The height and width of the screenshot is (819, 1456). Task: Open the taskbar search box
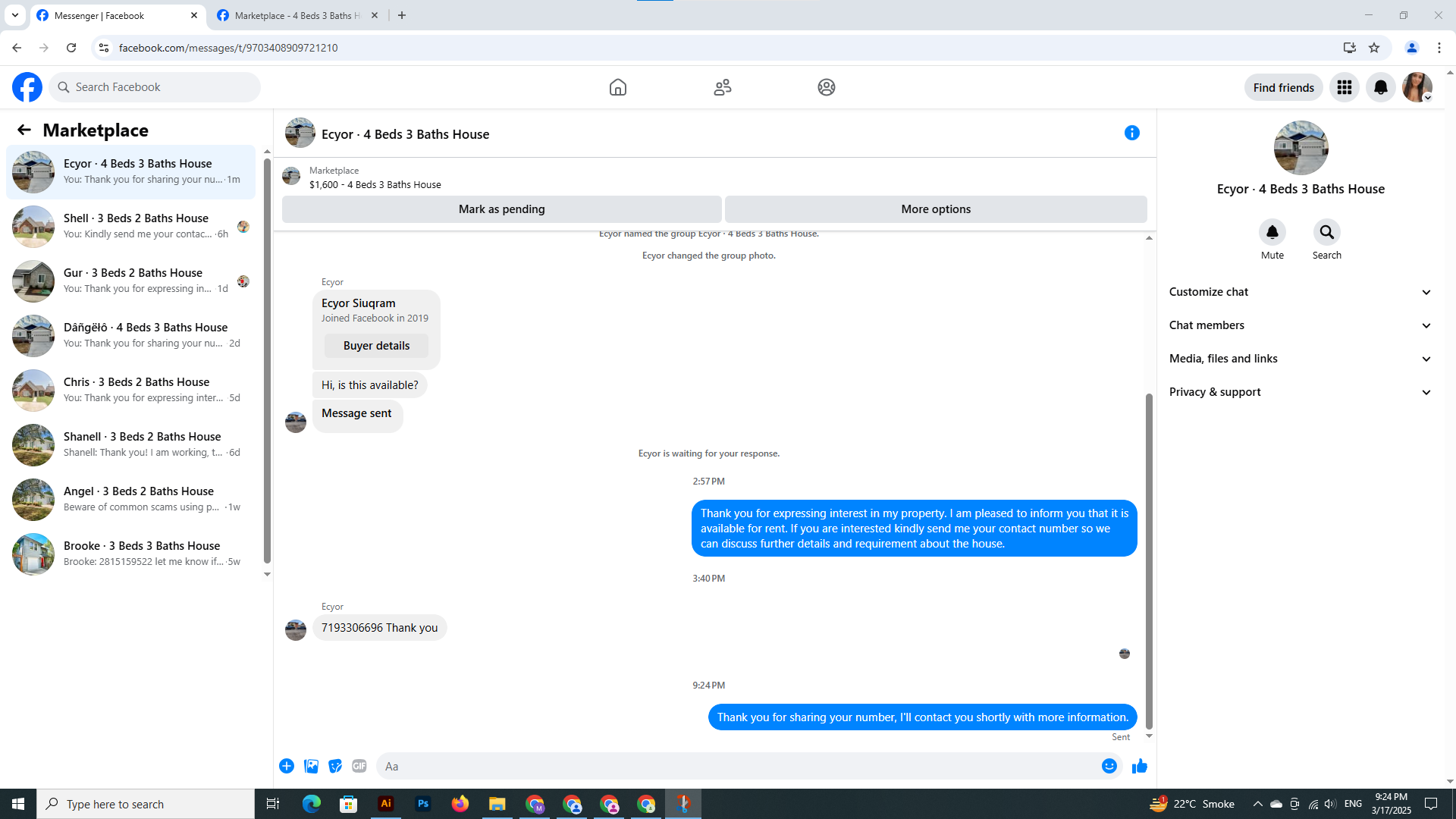click(146, 804)
